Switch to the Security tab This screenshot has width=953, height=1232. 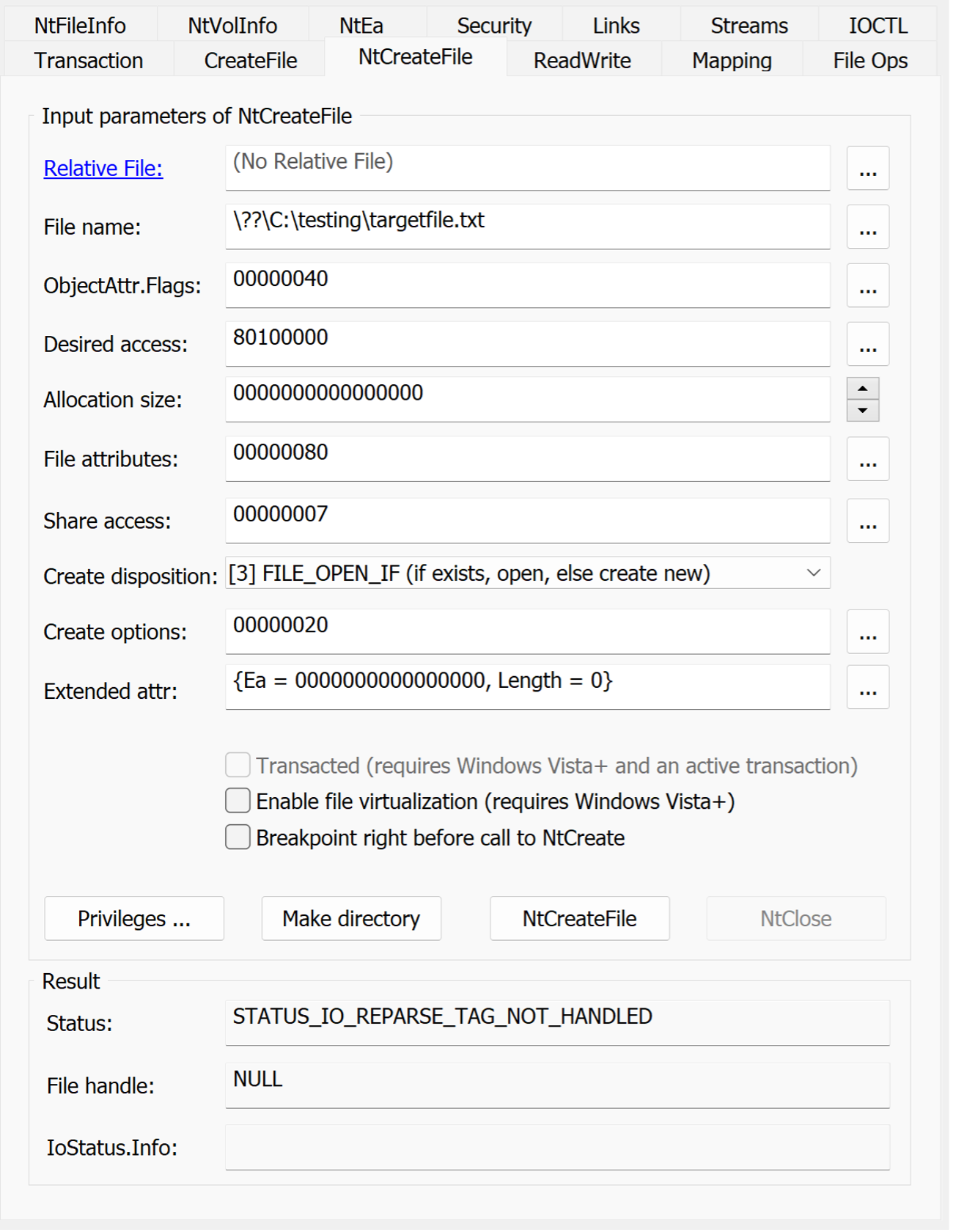(493, 26)
